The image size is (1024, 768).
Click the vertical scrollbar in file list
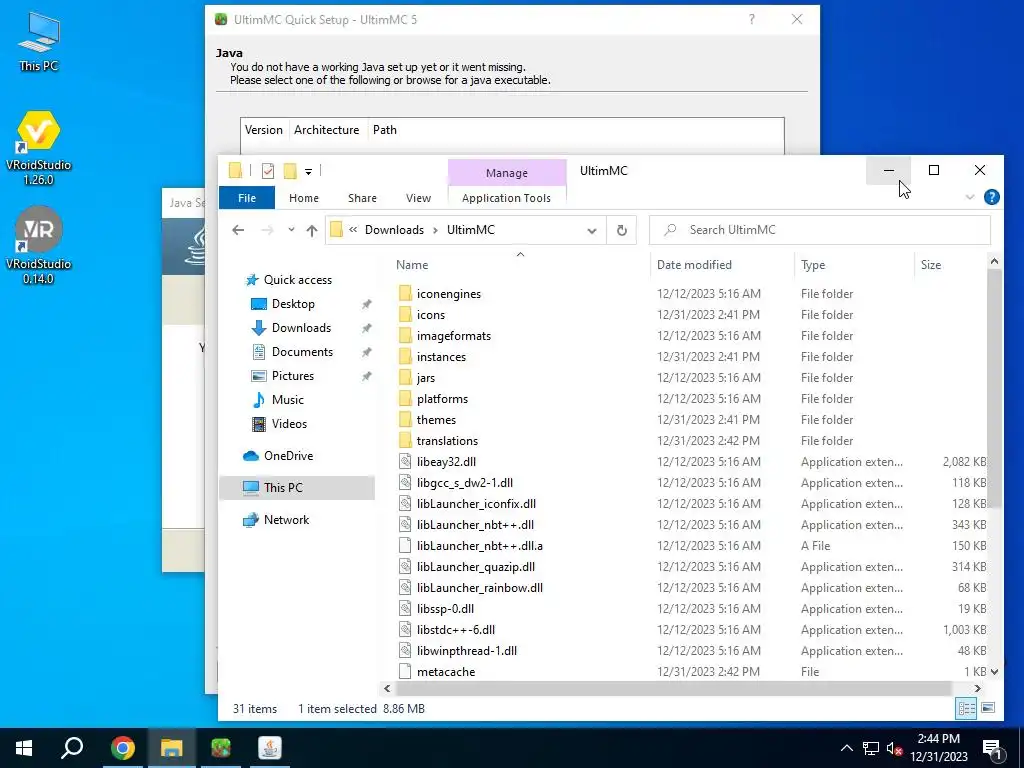pyautogui.click(x=994, y=388)
